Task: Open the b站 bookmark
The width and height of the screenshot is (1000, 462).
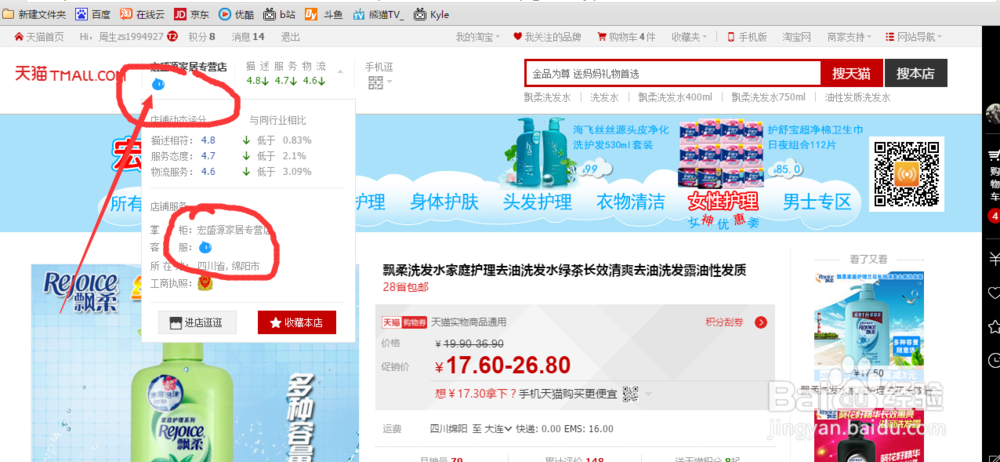Action: (279, 14)
